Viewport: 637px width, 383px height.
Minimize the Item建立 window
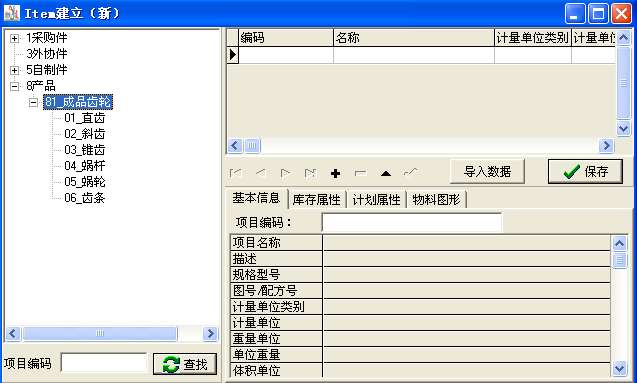[575, 14]
